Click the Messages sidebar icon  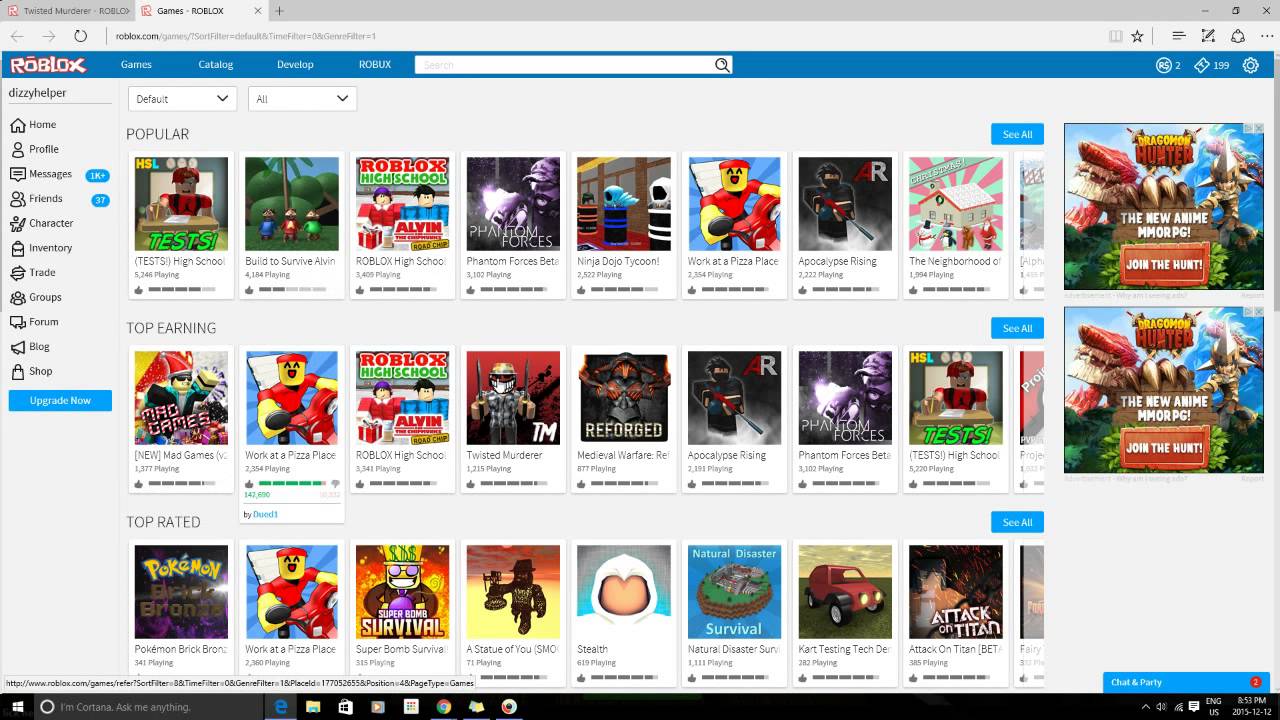click(18, 174)
